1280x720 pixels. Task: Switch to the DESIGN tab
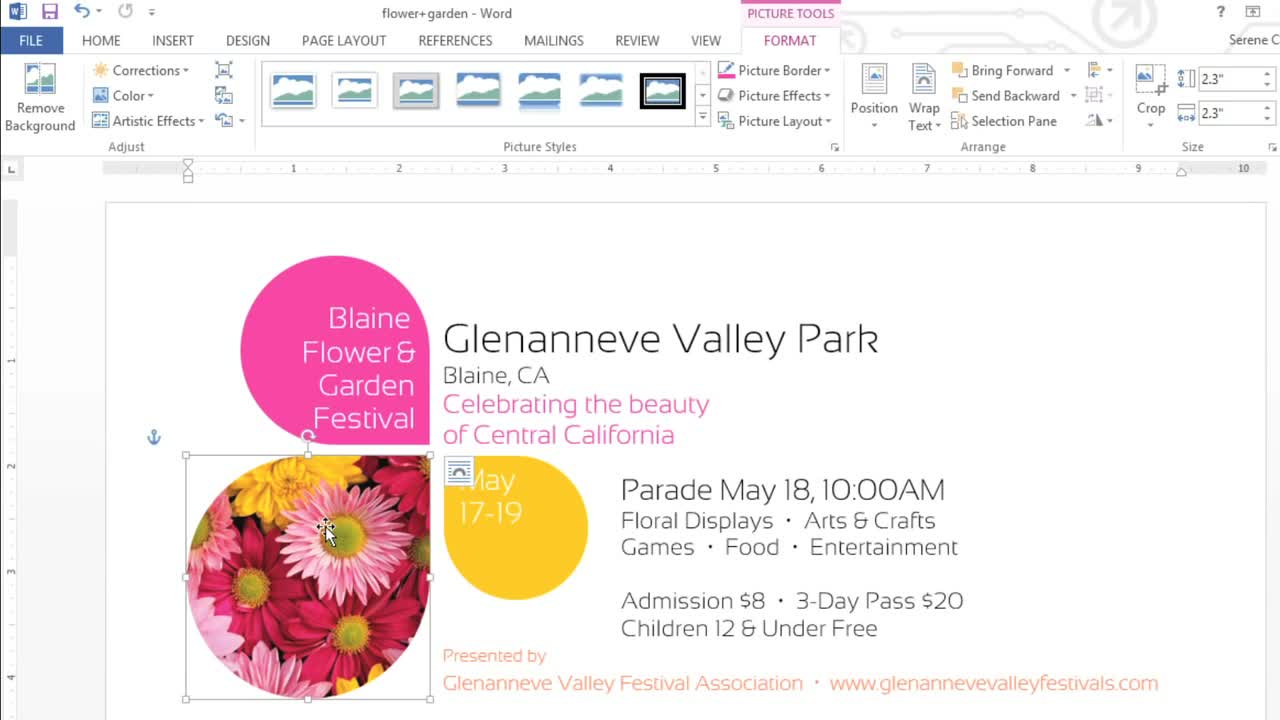pos(248,41)
